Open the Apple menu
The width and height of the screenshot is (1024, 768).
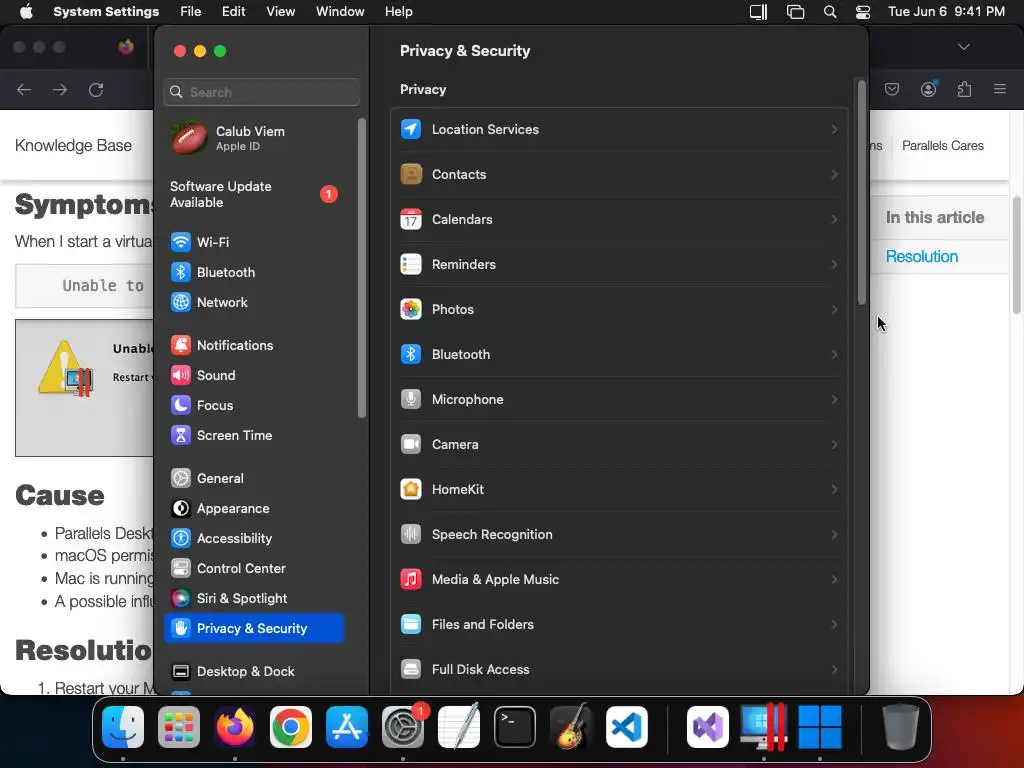[27, 12]
